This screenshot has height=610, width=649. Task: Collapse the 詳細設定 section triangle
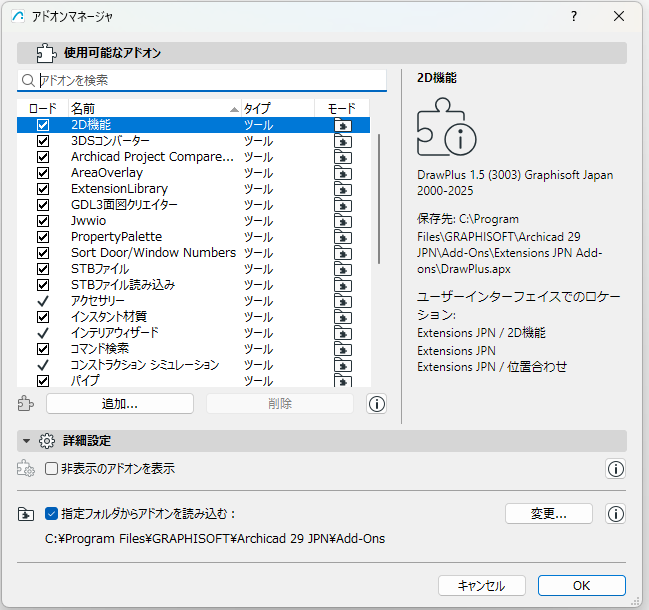pos(26,441)
